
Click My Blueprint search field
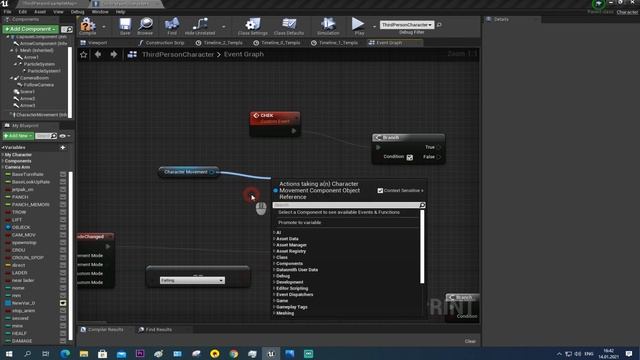click(43, 136)
